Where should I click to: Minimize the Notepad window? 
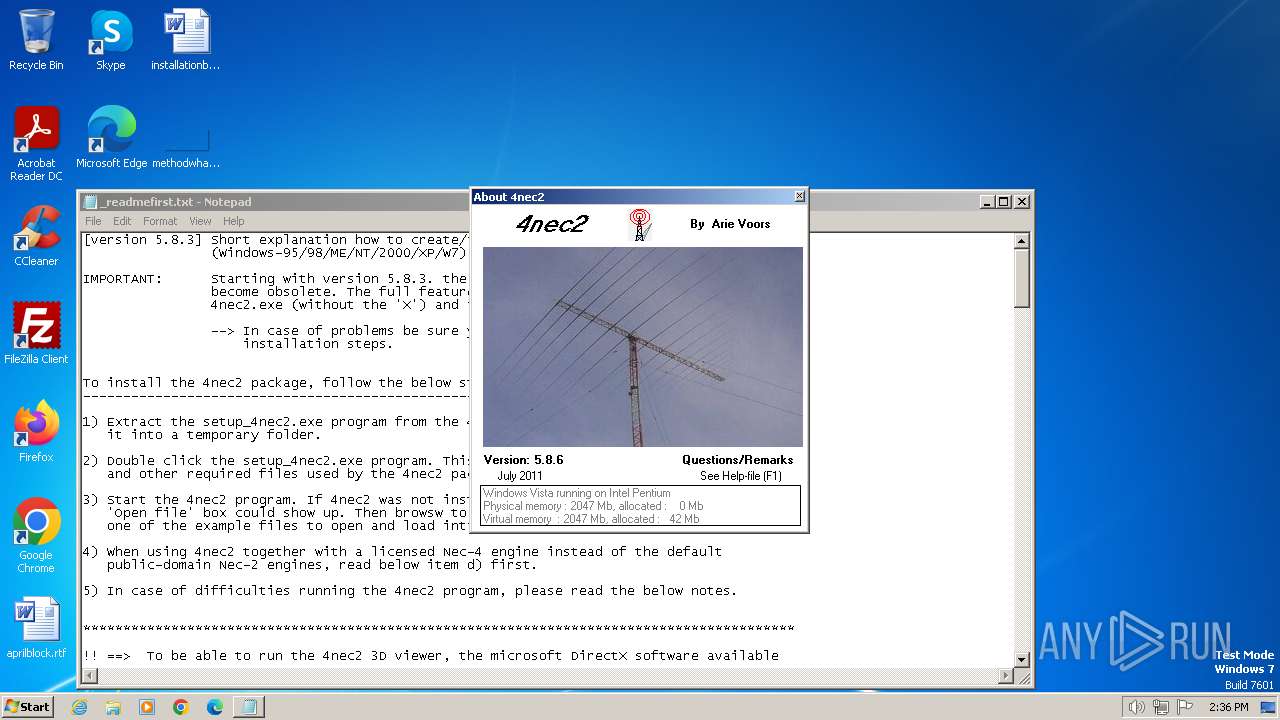987,201
